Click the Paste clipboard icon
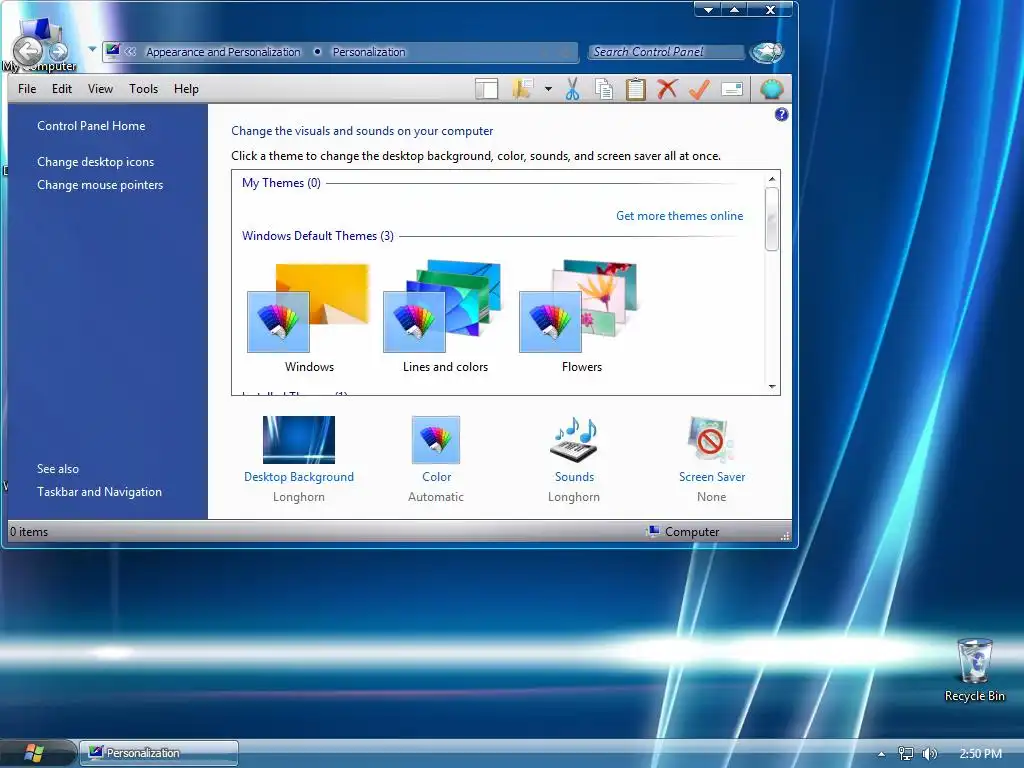The height and width of the screenshot is (768, 1024). tap(635, 89)
